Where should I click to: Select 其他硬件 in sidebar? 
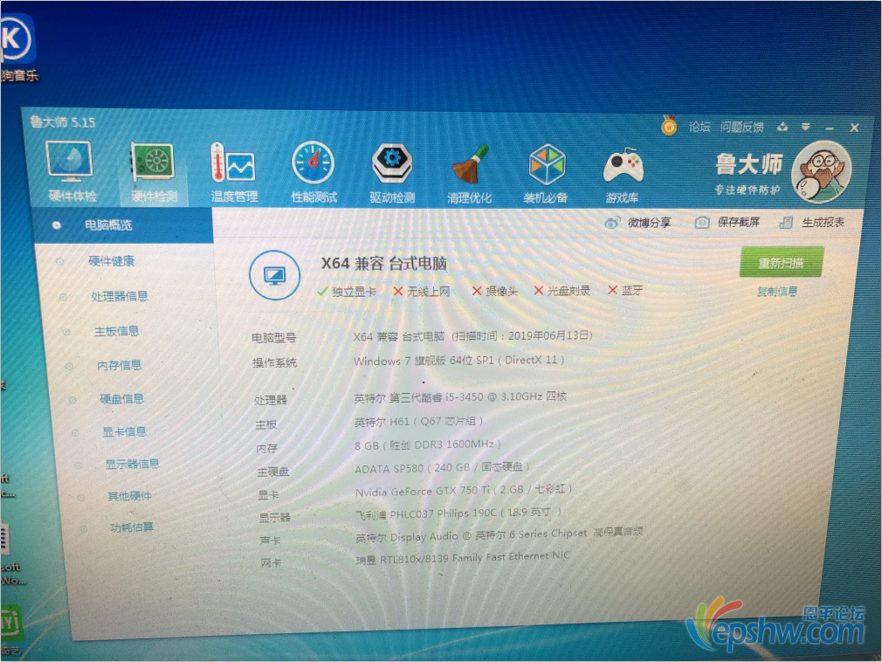(x=129, y=496)
